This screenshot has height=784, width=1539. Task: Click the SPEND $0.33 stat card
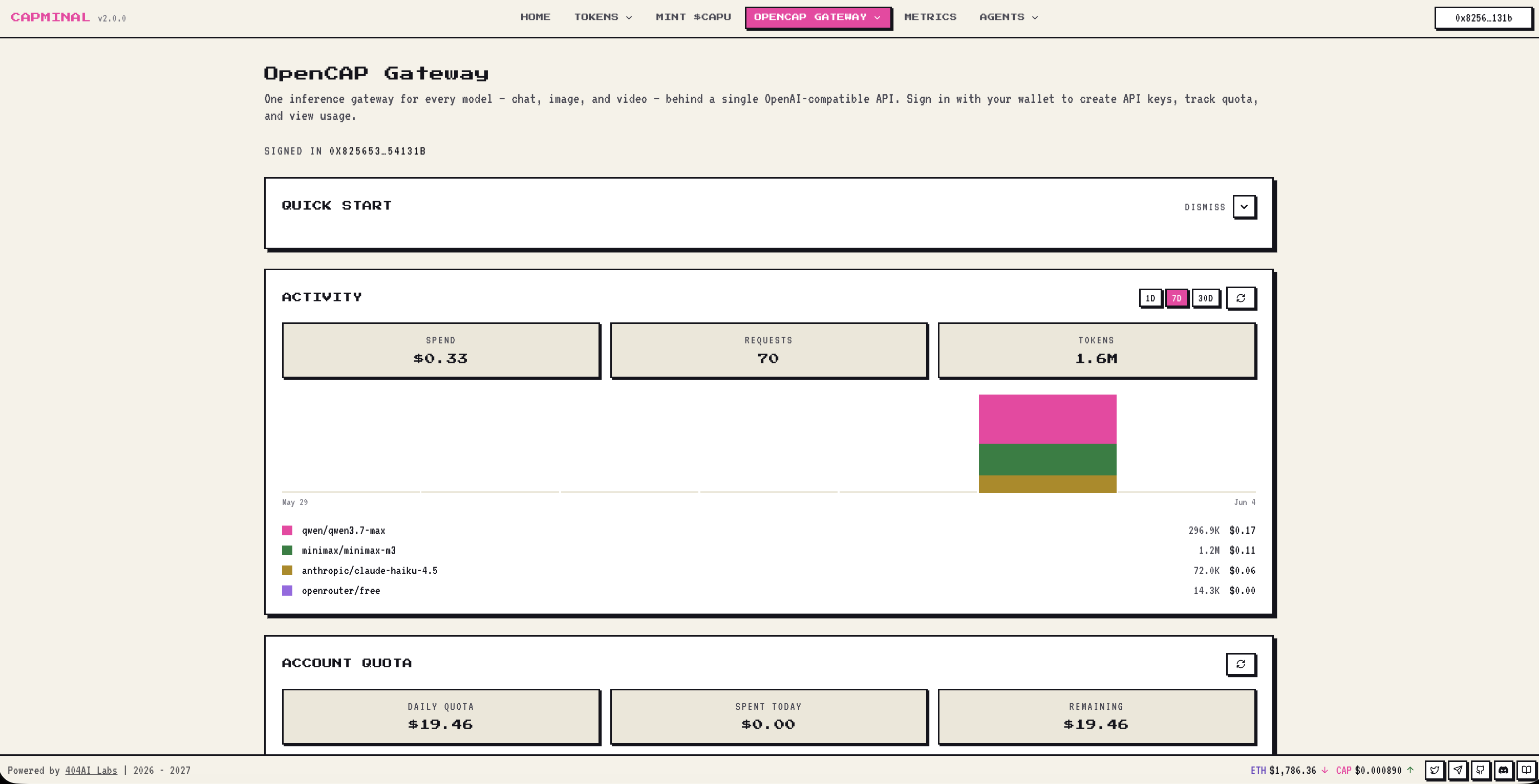click(x=441, y=351)
